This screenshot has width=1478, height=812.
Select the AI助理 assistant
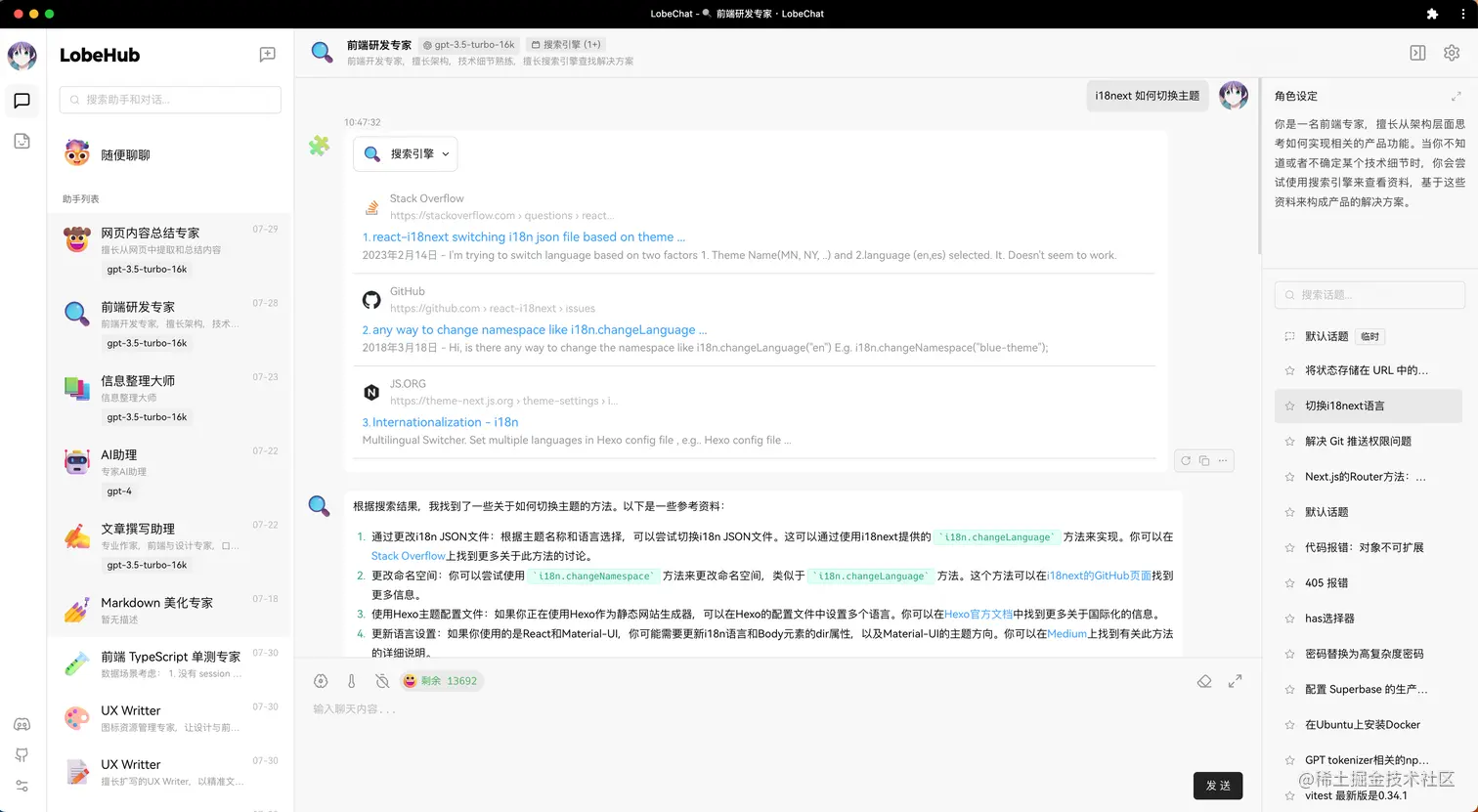click(x=170, y=472)
